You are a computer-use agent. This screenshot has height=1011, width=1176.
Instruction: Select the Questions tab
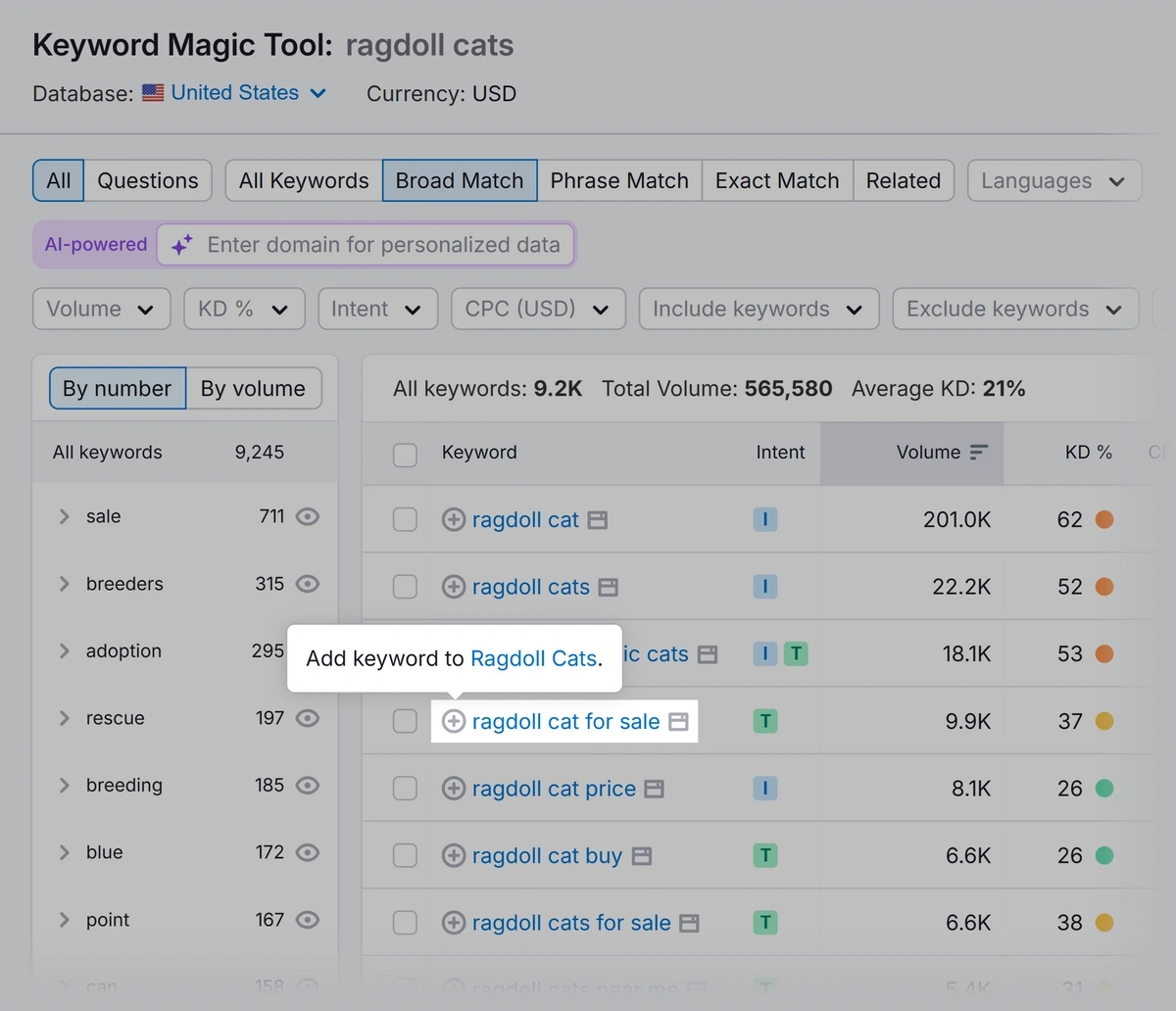(x=148, y=181)
